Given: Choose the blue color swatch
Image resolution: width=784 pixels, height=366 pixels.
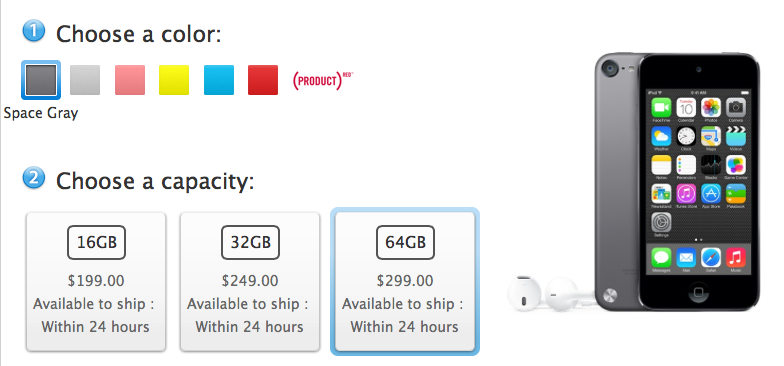Looking at the screenshot, I should tap(219, 80).
